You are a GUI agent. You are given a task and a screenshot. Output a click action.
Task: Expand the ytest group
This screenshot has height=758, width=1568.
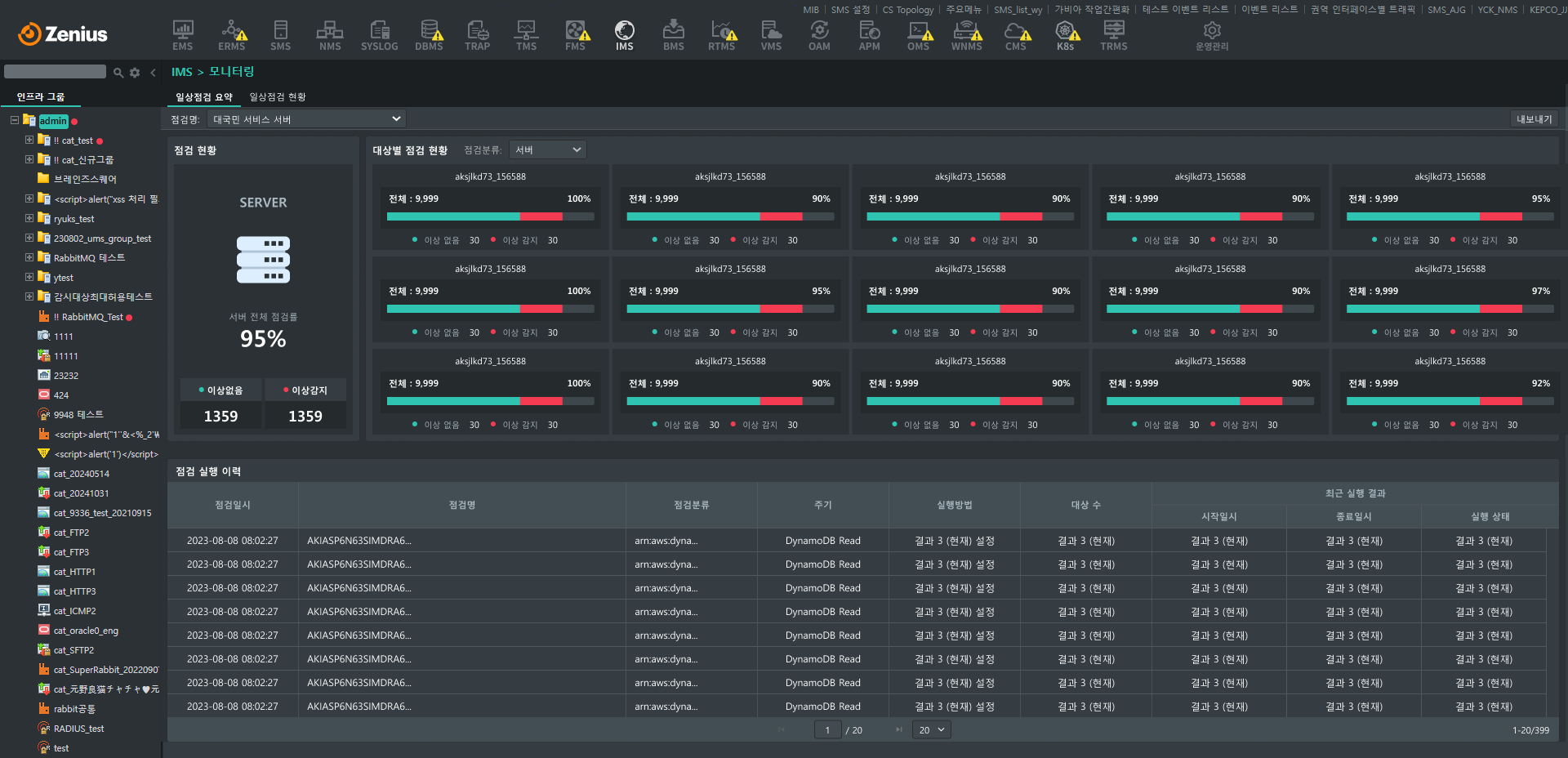coord(29,277)
